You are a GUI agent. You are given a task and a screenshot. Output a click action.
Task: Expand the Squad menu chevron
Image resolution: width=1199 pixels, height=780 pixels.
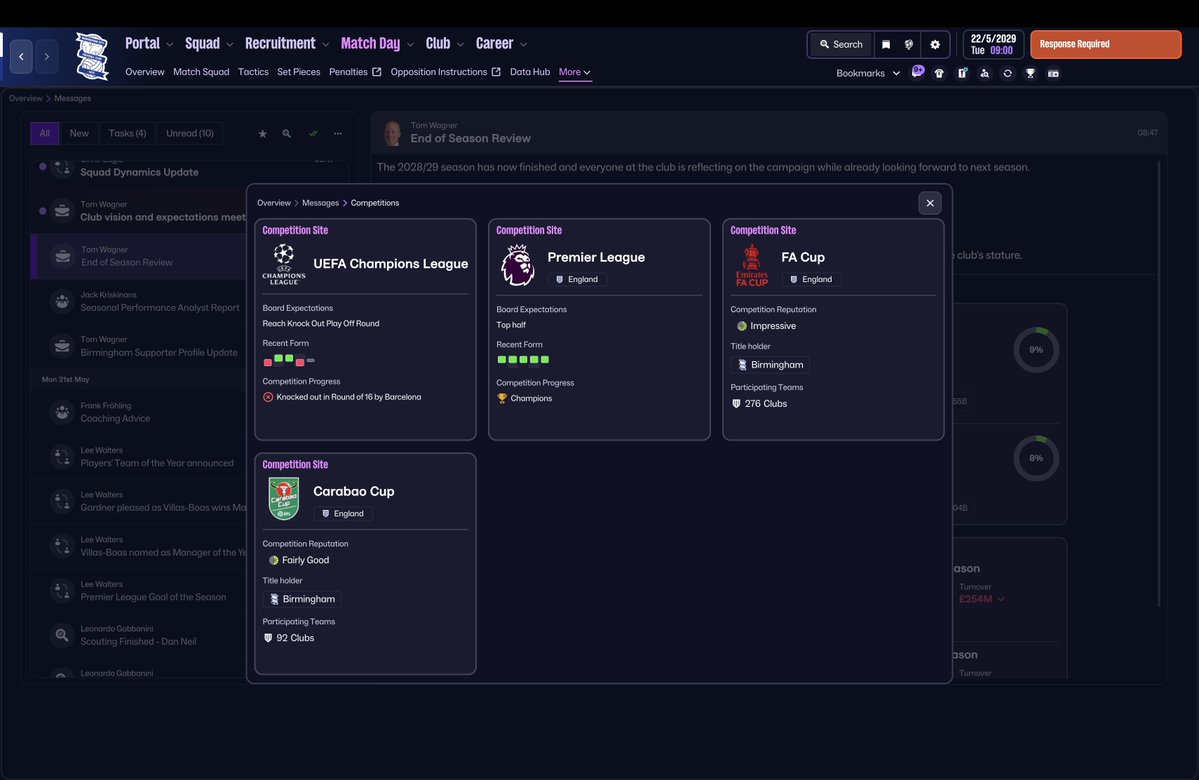tap(229, 44)
